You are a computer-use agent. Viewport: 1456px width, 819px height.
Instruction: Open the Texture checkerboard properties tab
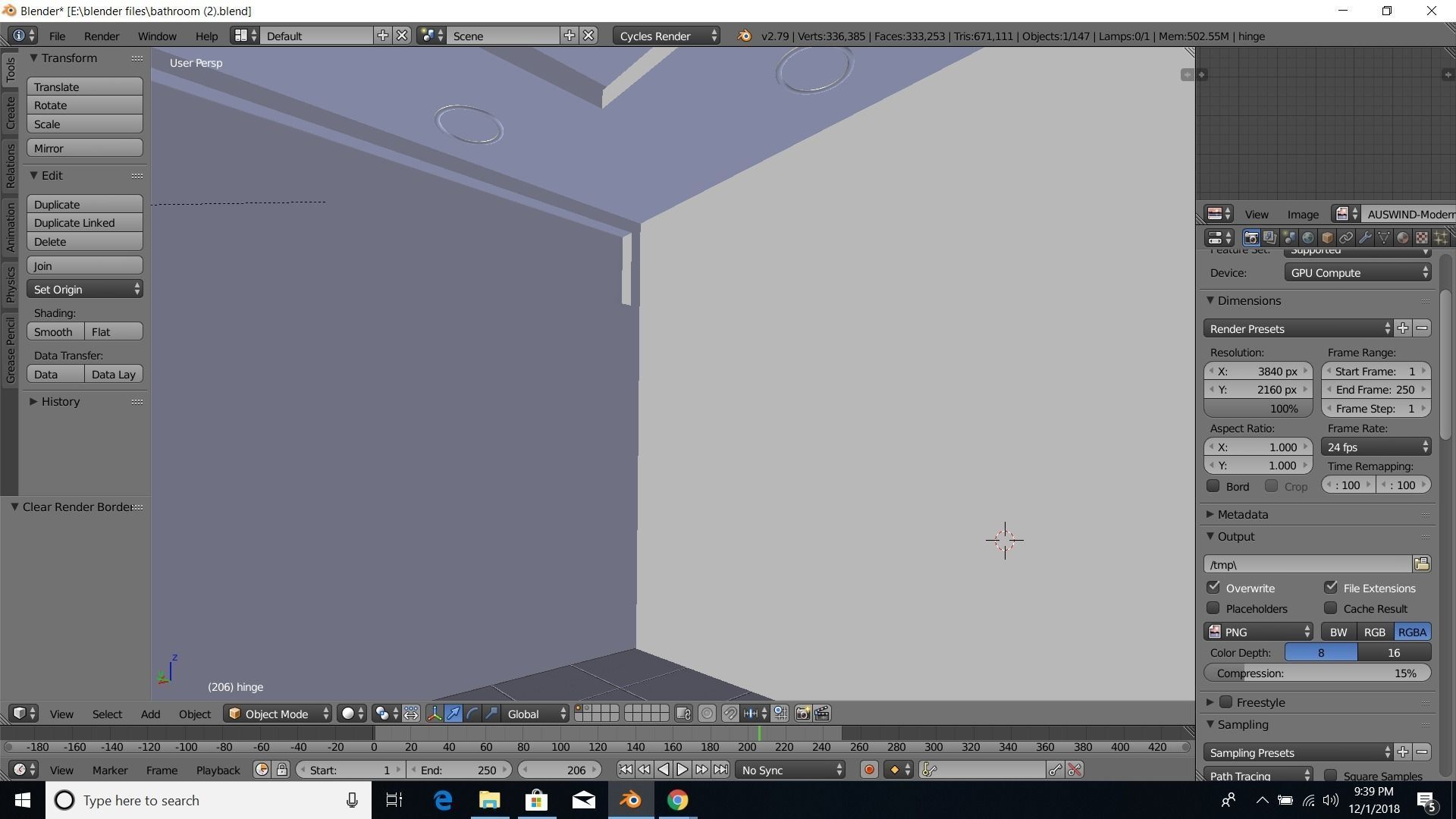1422,237
